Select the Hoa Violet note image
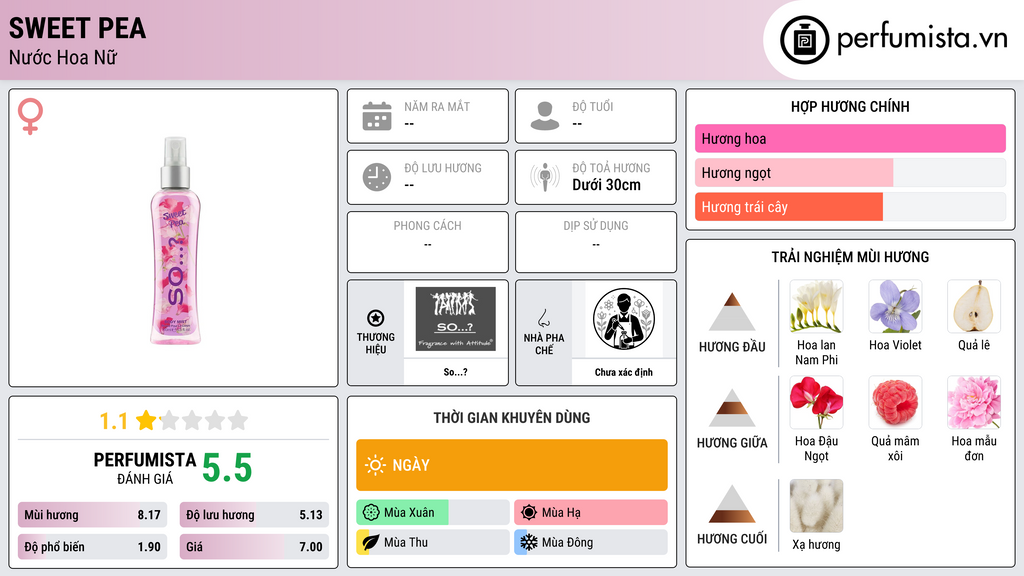 coord(895,306)
